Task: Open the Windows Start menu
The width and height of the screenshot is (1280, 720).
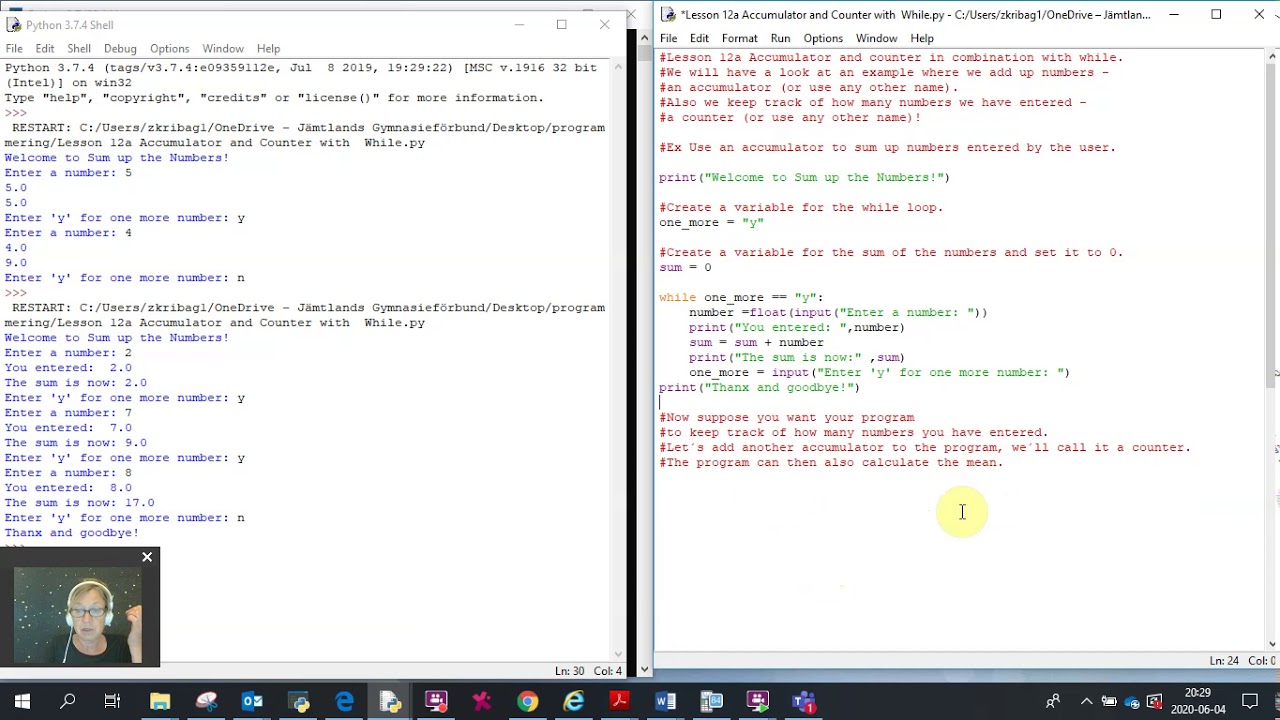Action: 22,701
